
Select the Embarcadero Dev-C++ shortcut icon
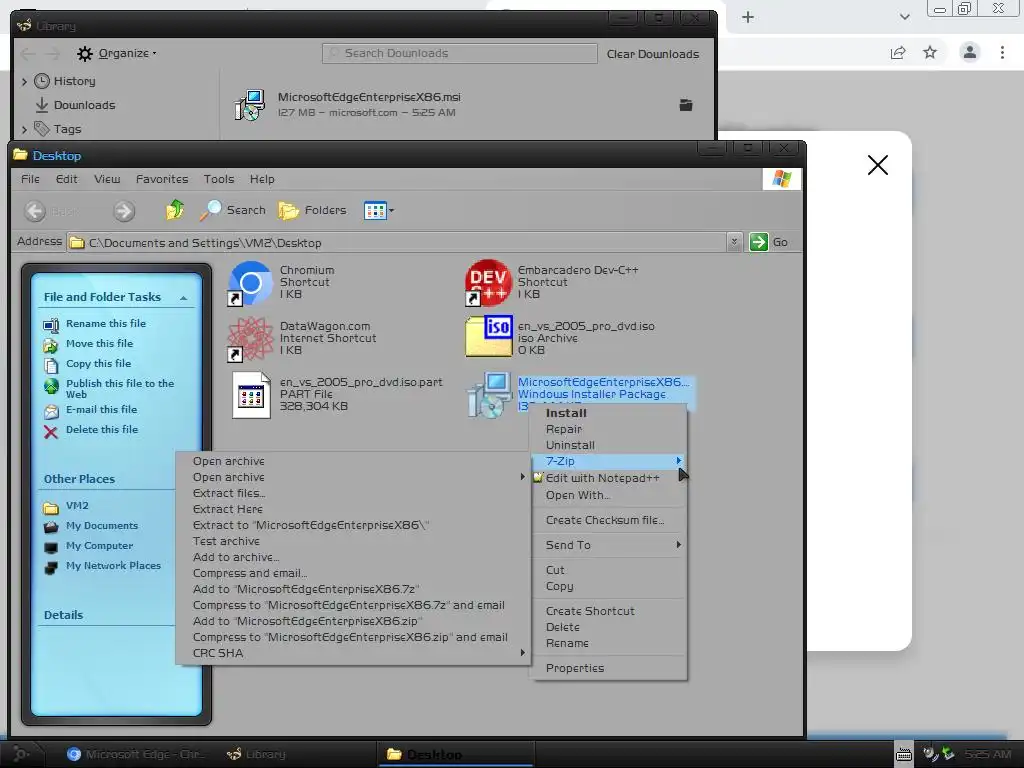(x=488, y=283)
